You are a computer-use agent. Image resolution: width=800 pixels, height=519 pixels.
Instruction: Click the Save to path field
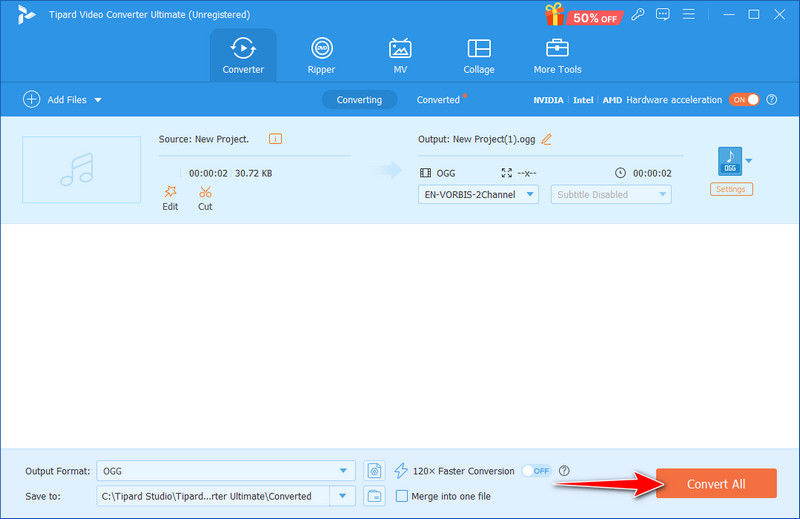(213, 496)
